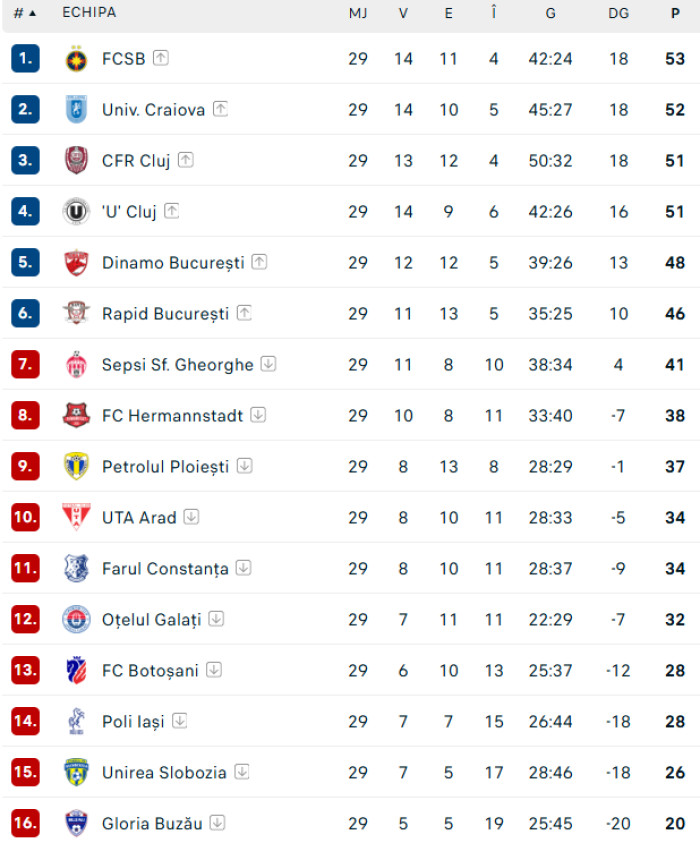Click the down-arrow badge beside Gloria Buzău

[217, 823]
